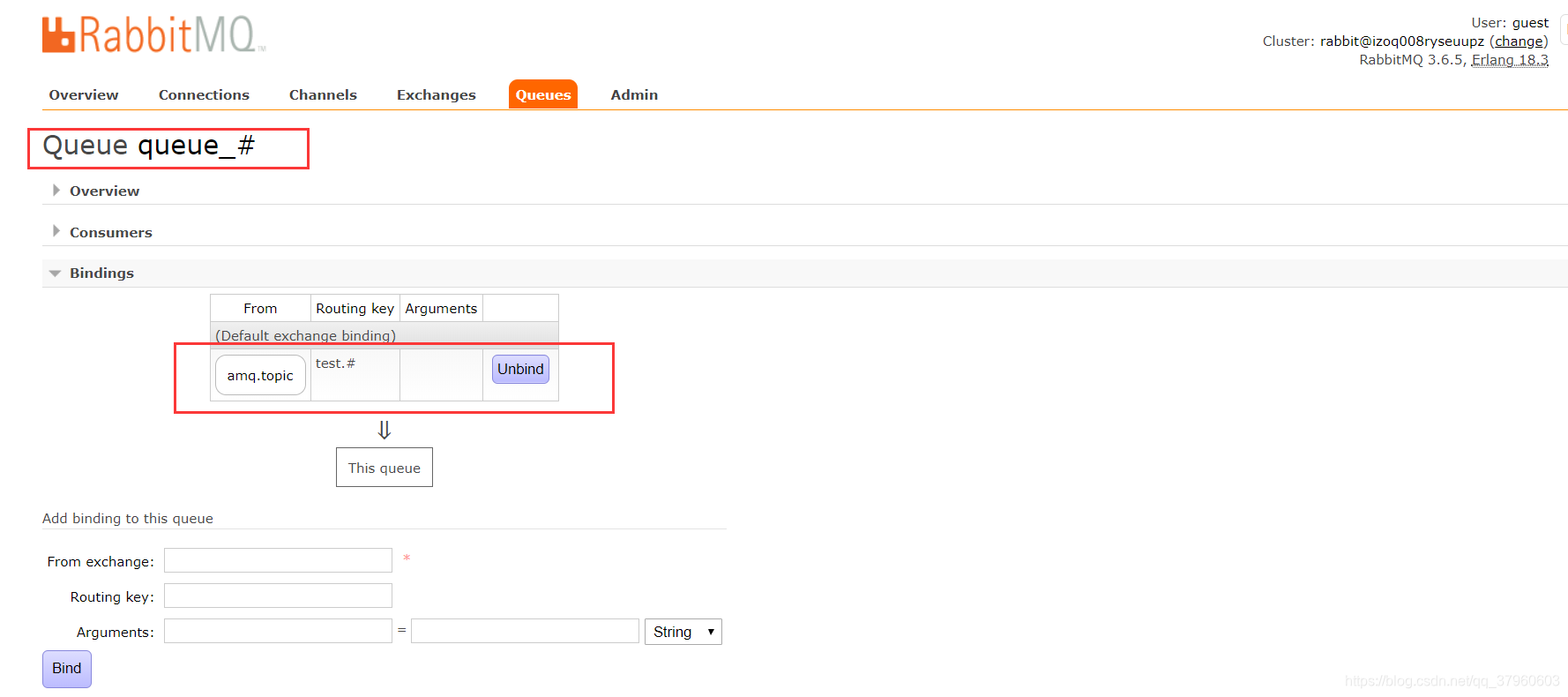Unbind the test.# binding

pyautogui.click(x=520, y=369)
